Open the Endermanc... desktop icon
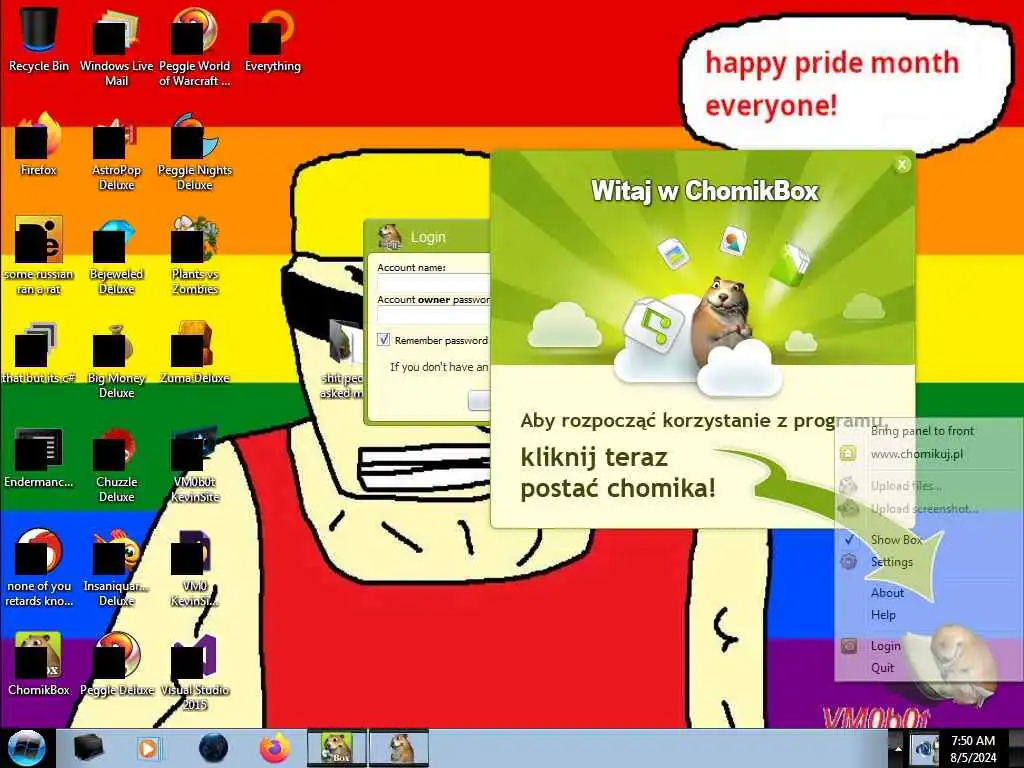Image resolution: width=1024 pixels, height=768 pixels. [x=39, y=457]
